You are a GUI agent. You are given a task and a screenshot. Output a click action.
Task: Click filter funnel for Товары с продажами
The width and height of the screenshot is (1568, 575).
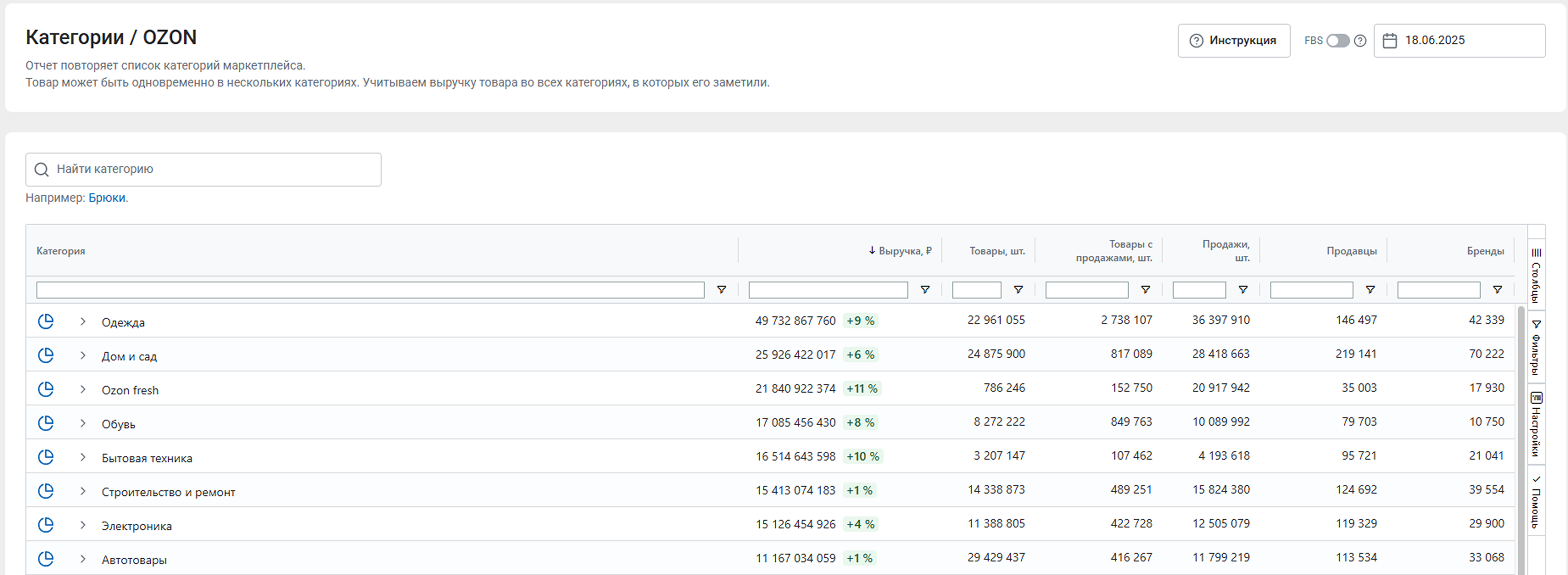click(x=1145, y=290)
